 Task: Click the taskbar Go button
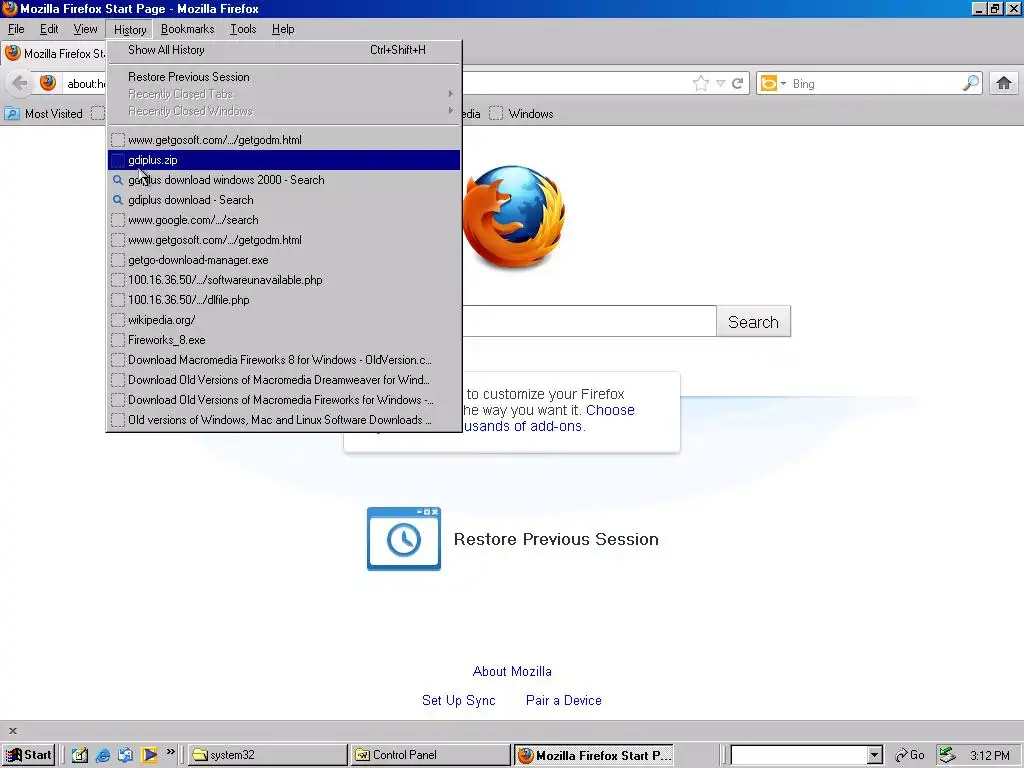[x=910, y=755]
